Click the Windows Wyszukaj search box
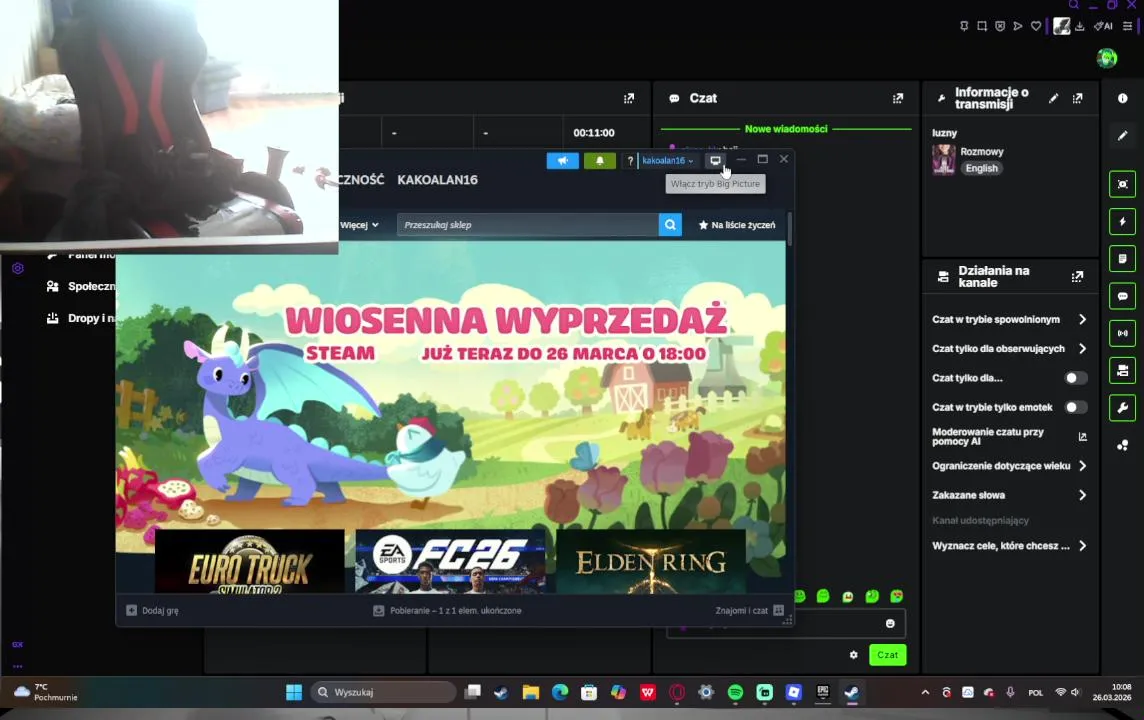This screenshot has width=1144, height=720. pos(383,692)
